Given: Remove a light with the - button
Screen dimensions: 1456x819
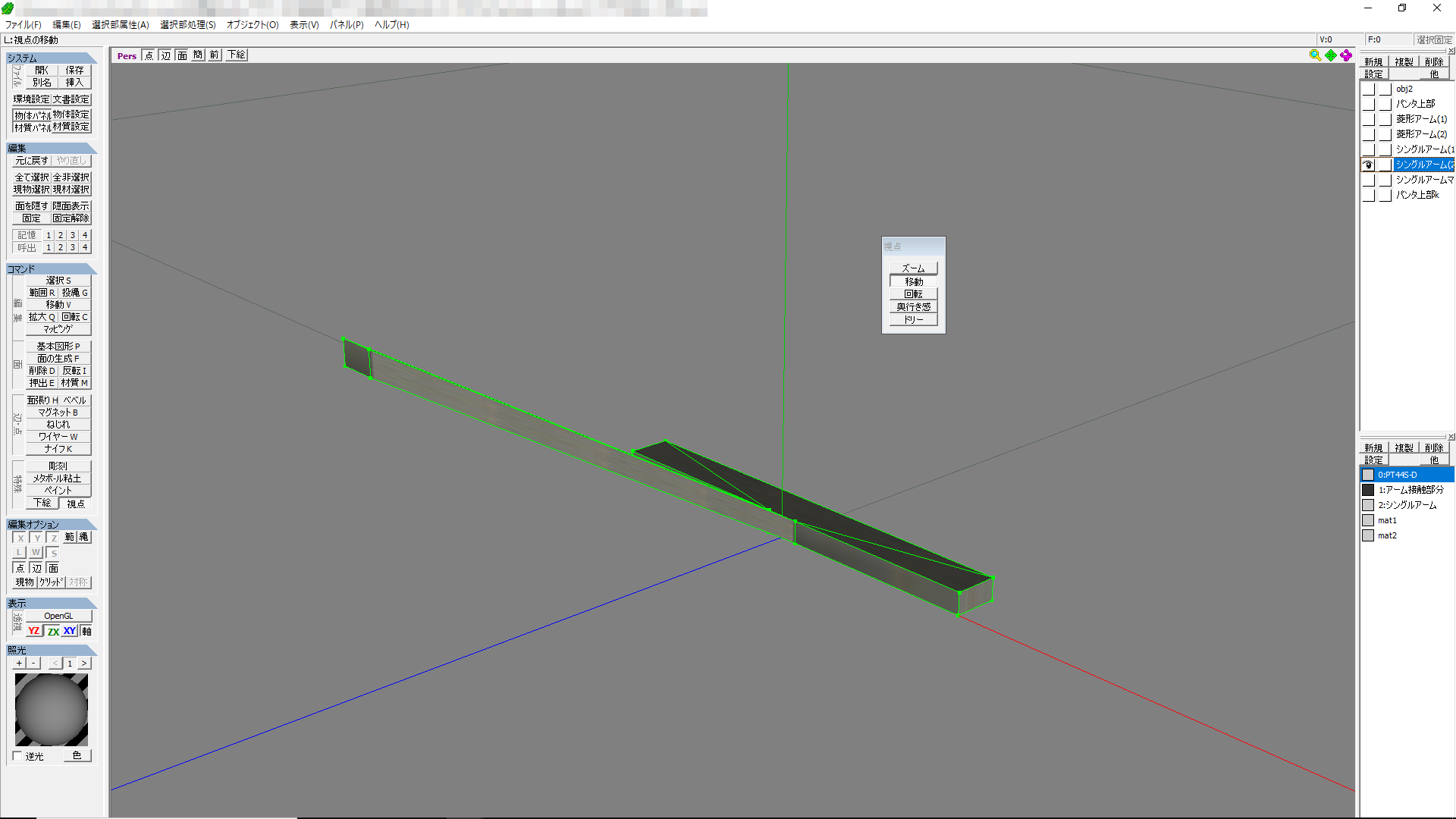Looking at the screenshot, I should 33,664.
